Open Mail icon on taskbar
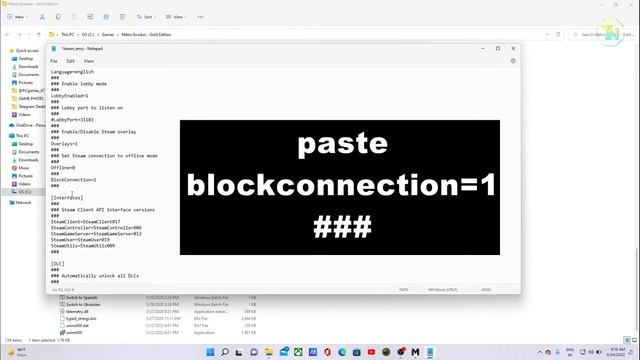Image resolution: width=640 pixels, height=360 pixels. [x=284, y=352]
